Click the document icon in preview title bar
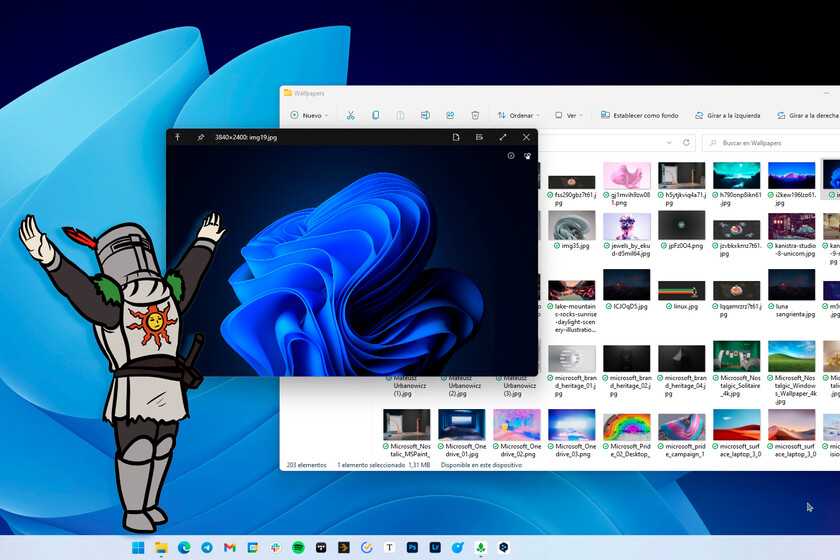Screen dimensions: 840x560 click(x=456, y=137)
